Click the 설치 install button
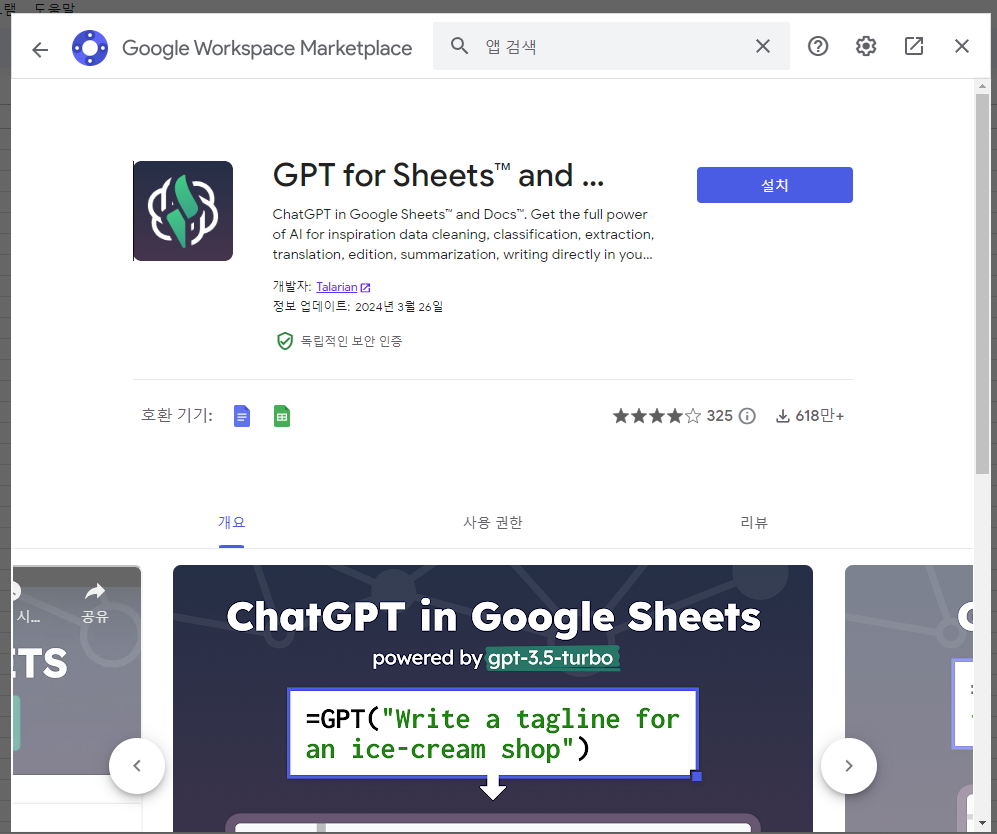This screenshot has width=997, height=834. coord(774,185)
